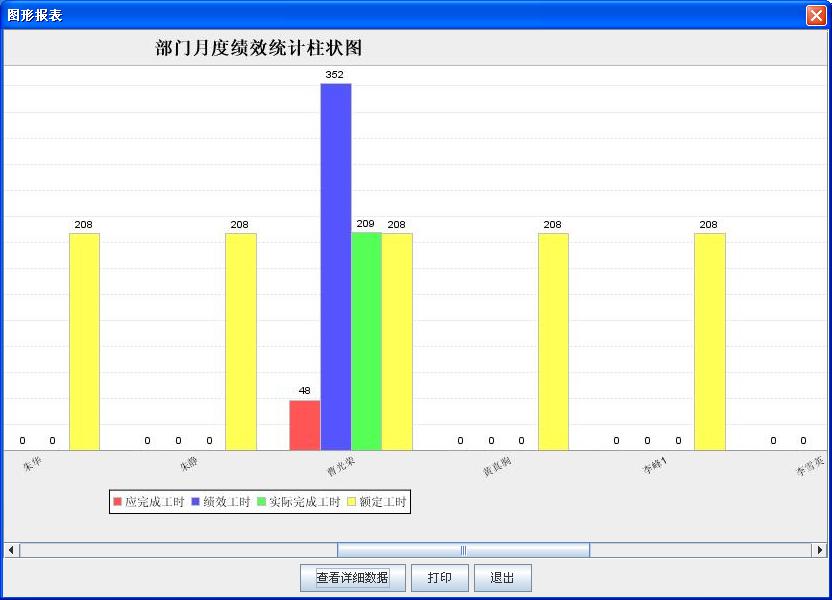
Task: Close the 图形报表 window
Action: [818, 14]
